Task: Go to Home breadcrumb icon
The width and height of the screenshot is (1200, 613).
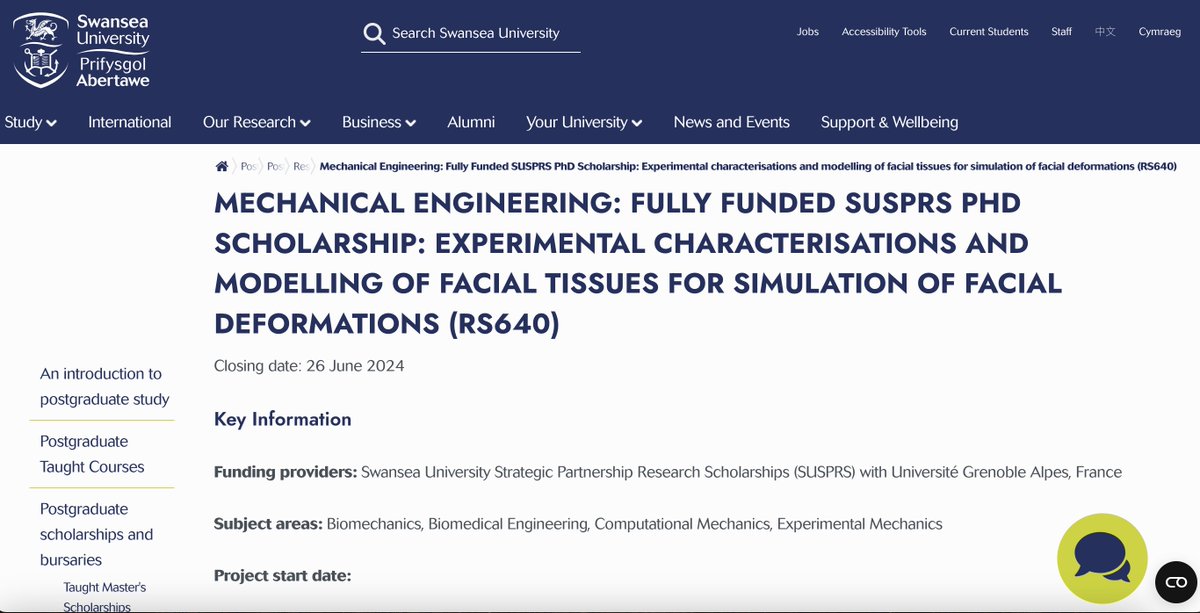Action: (222, 166)
